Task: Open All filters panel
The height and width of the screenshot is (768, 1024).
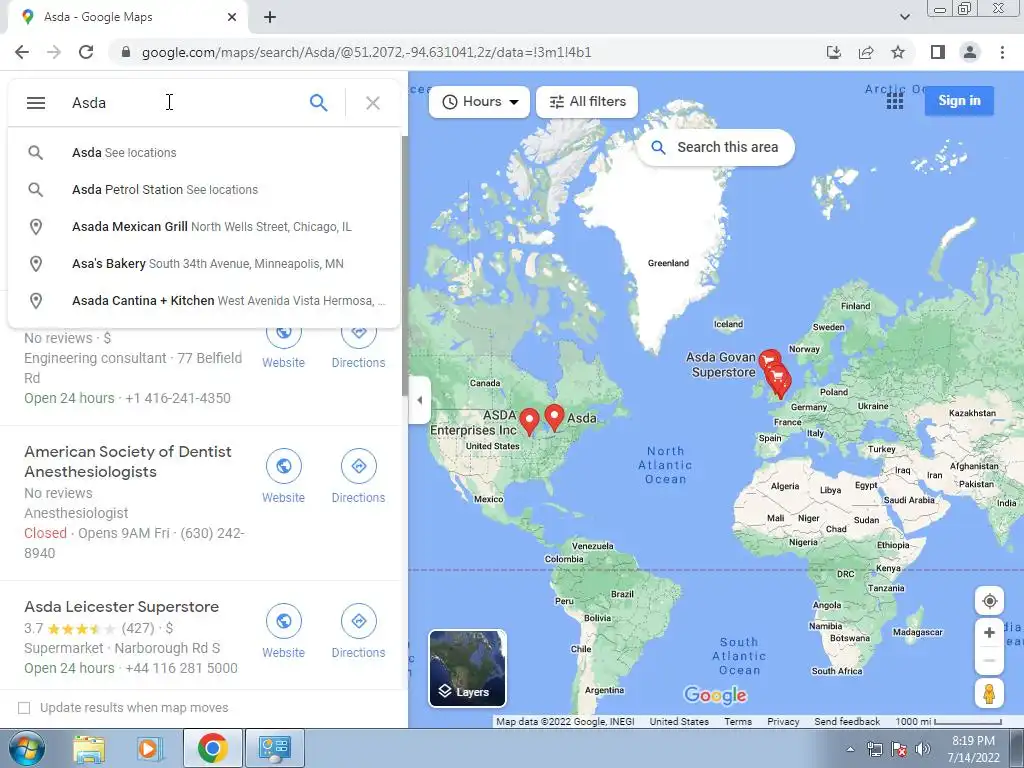Action: click(587, 102)
